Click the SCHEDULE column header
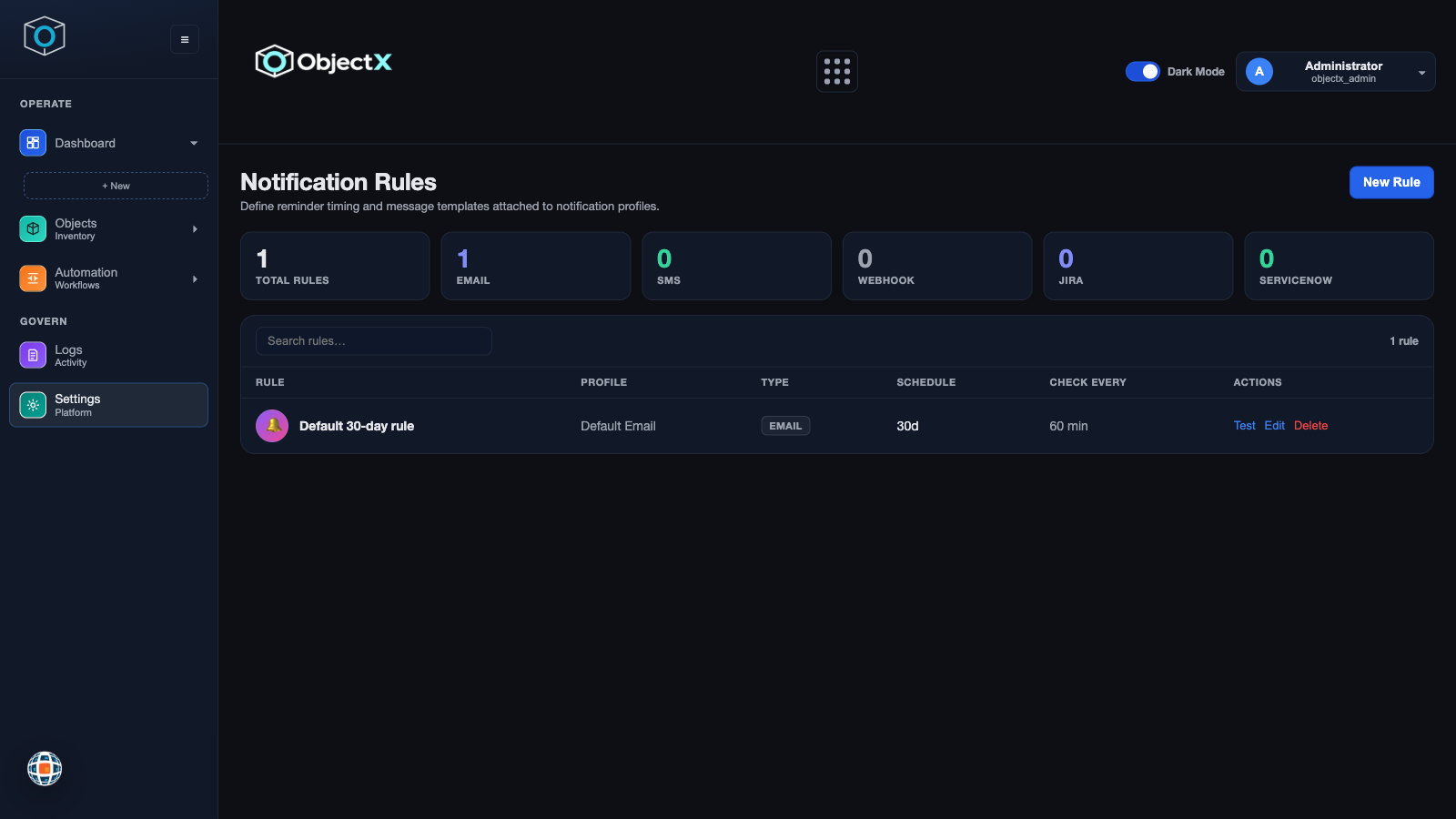The height and width of the screenshot is (819, 1456). pos(926,382)
